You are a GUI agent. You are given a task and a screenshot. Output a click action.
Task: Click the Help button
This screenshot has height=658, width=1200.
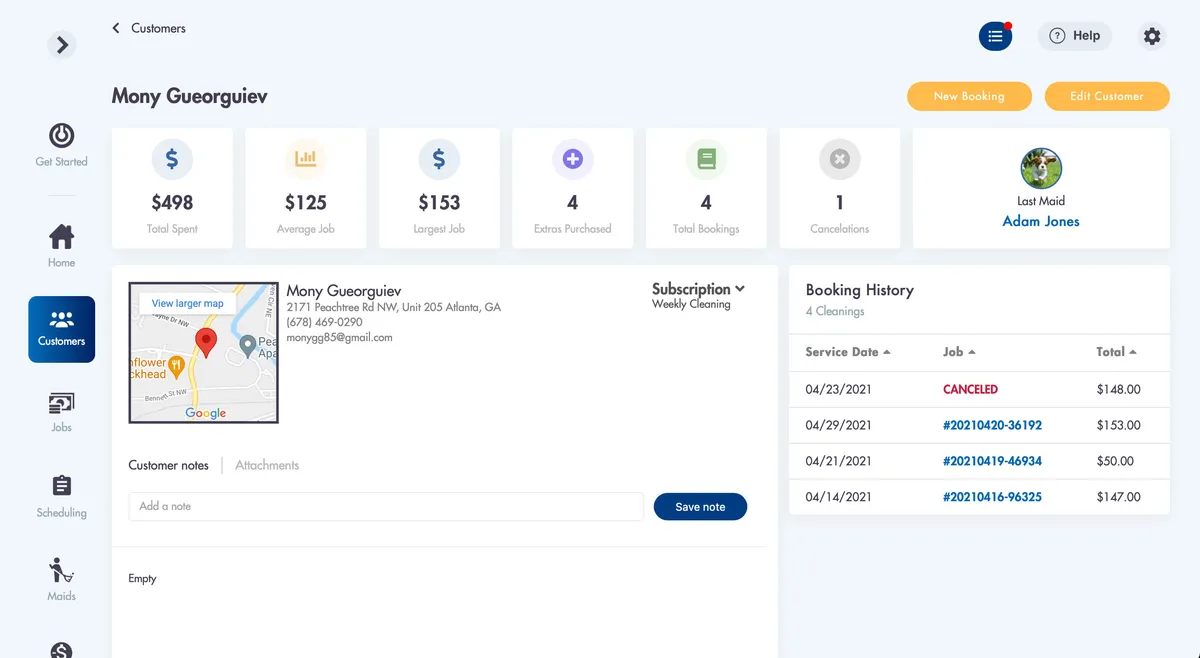1074,36
